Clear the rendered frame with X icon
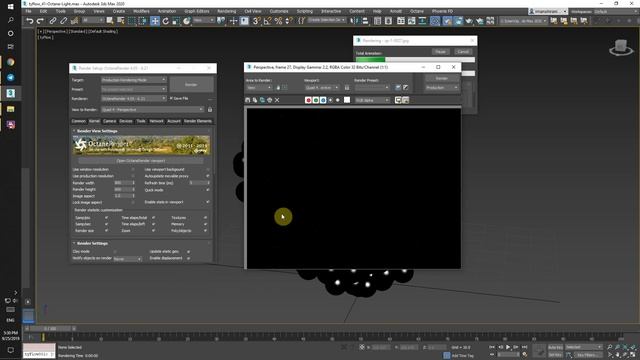 [x=277, y=100]
